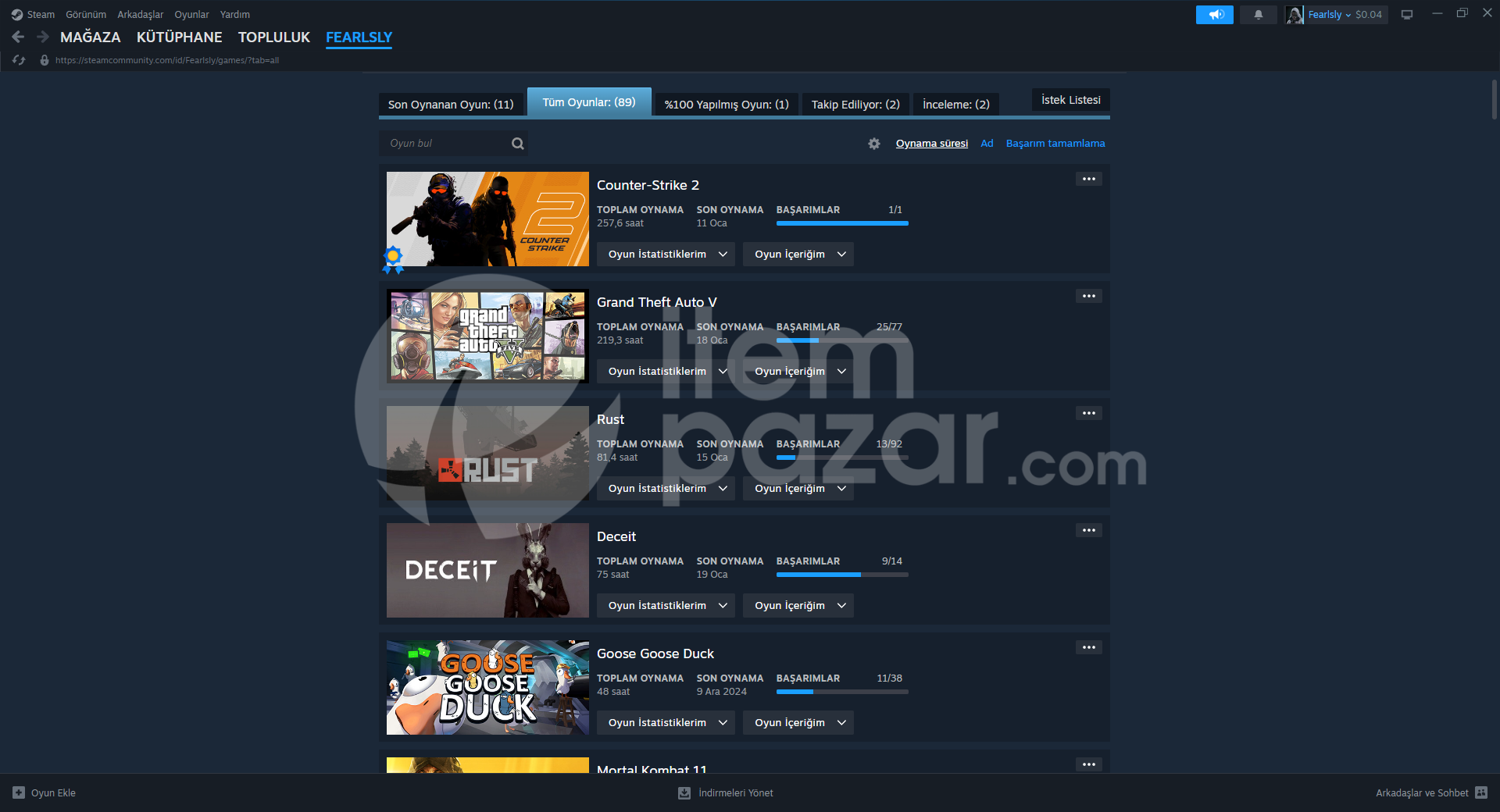Screen dimensions: 1500x812
Task: Click the forward navigation arrow
Action: click(x=43, y=37)
